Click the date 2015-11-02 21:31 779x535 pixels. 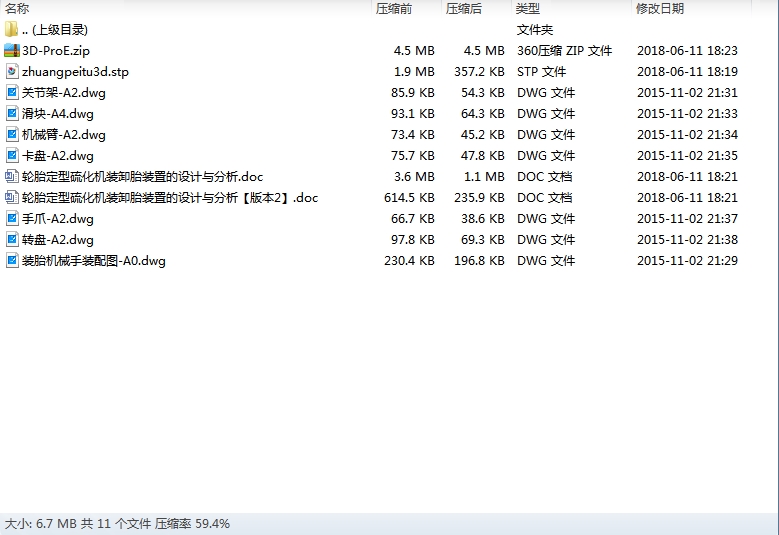click(x=687, y=93)
